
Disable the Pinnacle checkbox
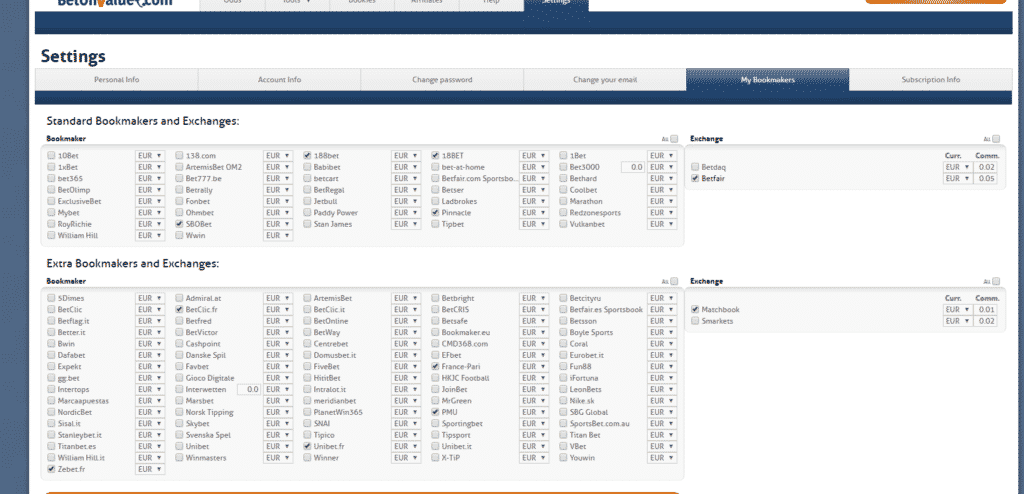(435, 212)
